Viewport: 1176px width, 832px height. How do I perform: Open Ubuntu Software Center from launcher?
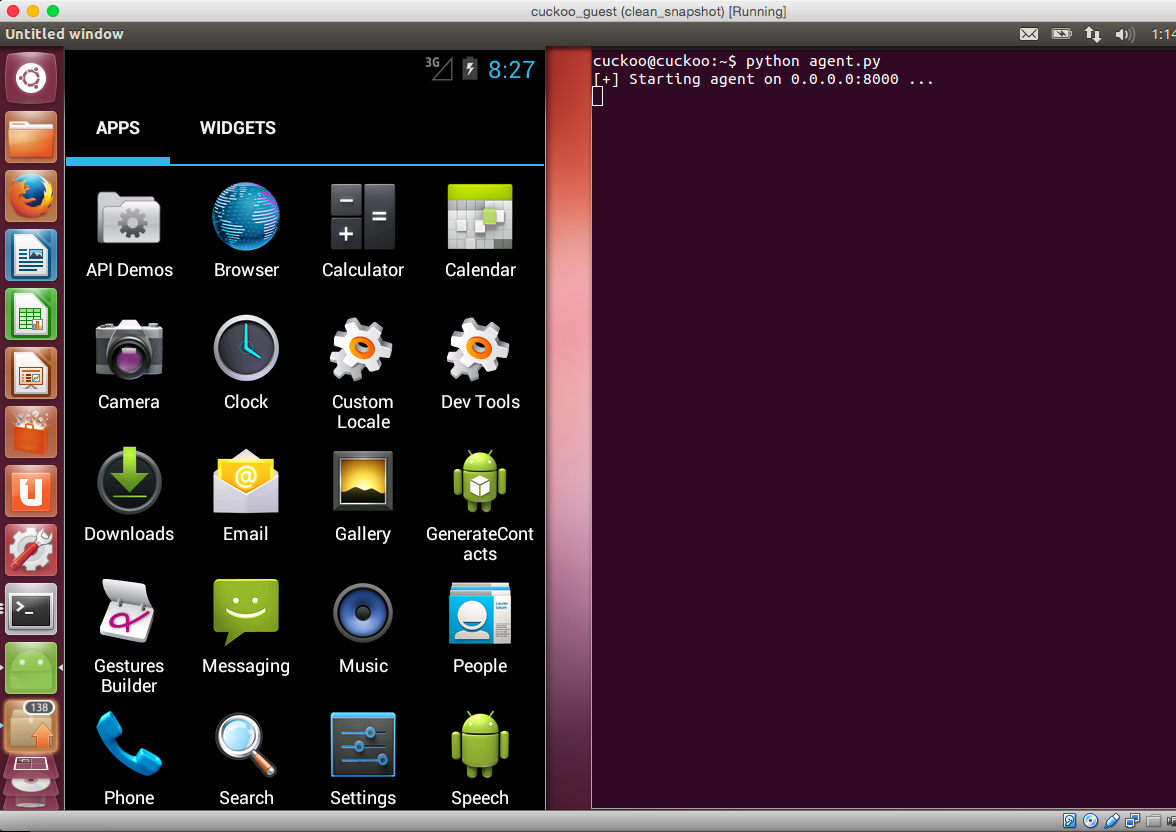[x=31, y=432]
